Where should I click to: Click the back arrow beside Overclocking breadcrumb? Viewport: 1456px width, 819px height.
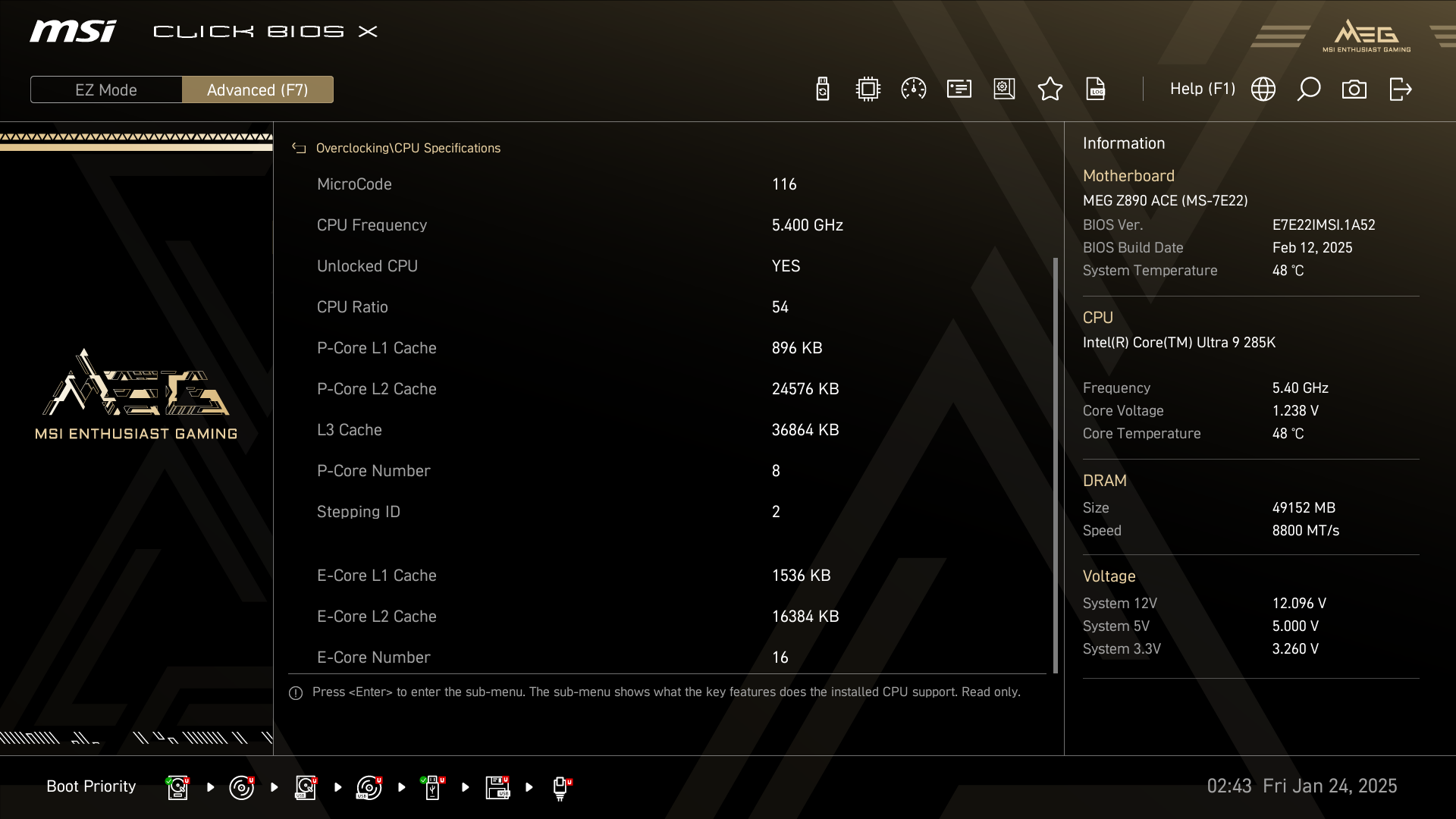pos(299,148)
